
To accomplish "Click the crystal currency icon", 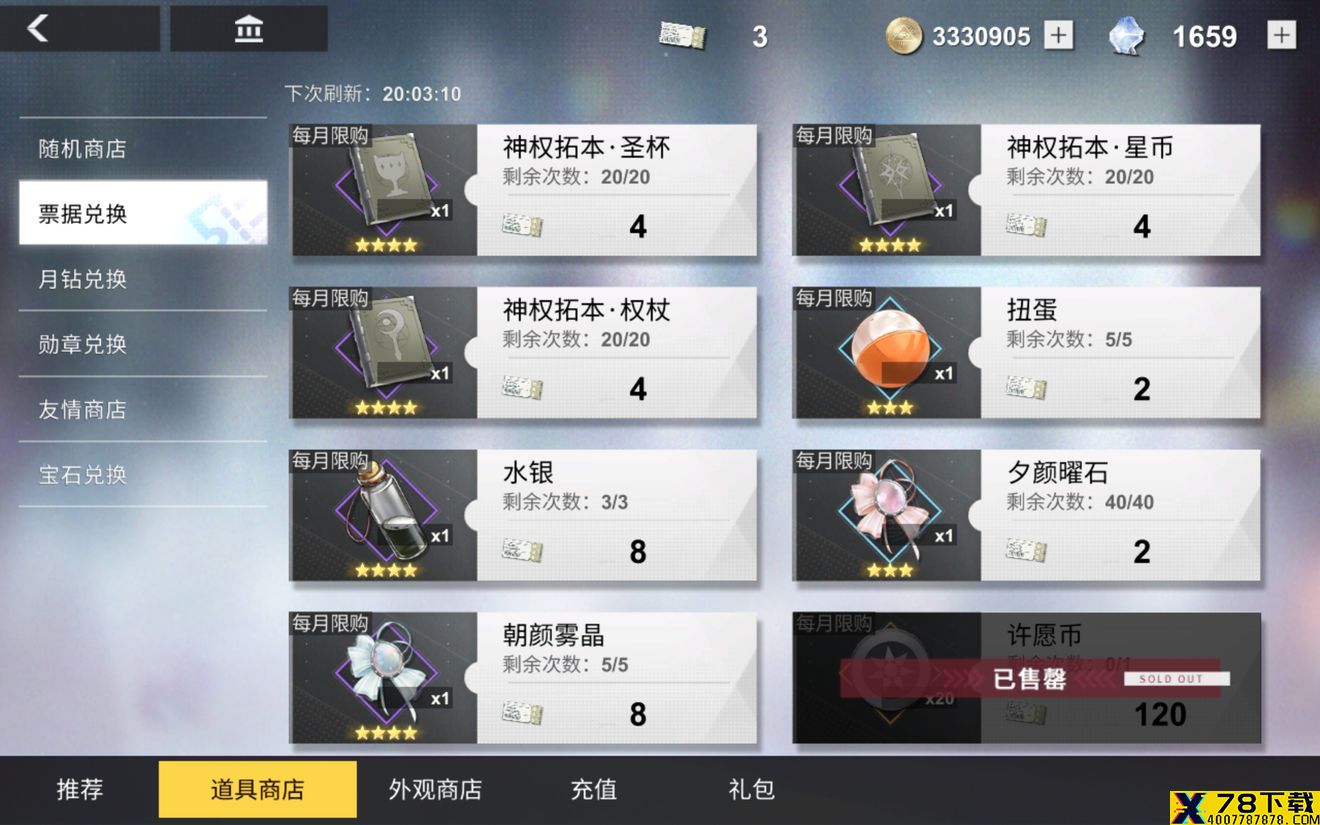I will pyautogui.click(x=1127, y=36).
